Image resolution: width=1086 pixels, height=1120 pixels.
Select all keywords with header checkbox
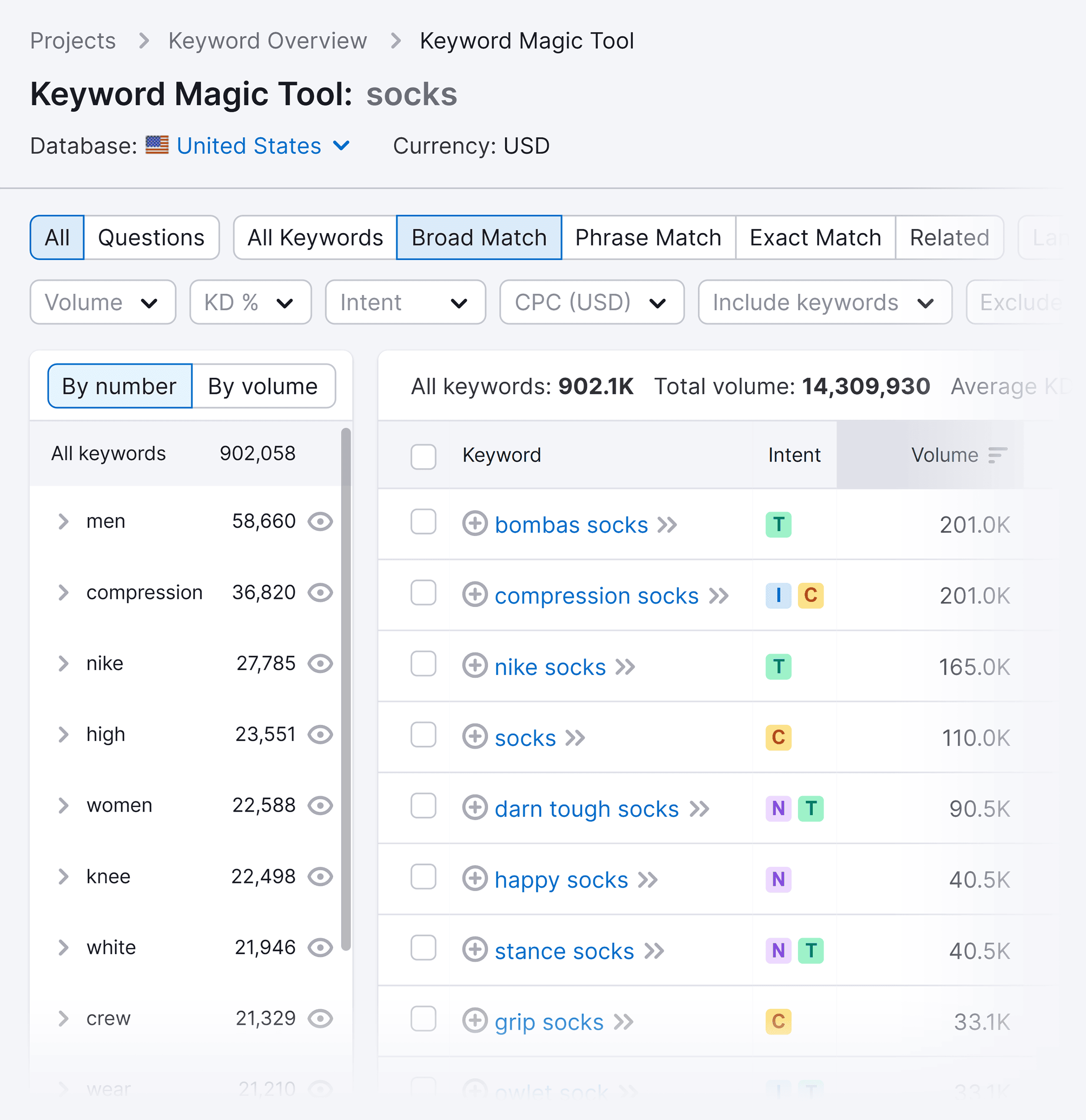point(423,456)
